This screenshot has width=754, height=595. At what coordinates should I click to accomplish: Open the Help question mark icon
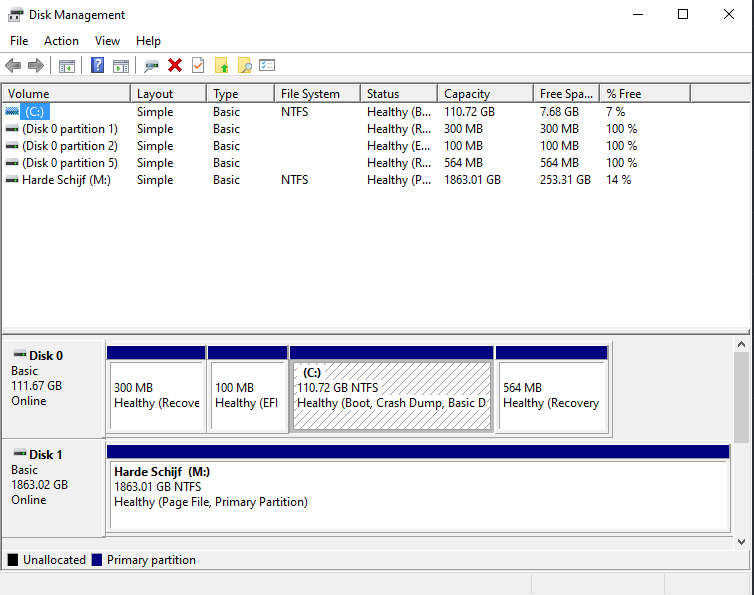(98, 65)
